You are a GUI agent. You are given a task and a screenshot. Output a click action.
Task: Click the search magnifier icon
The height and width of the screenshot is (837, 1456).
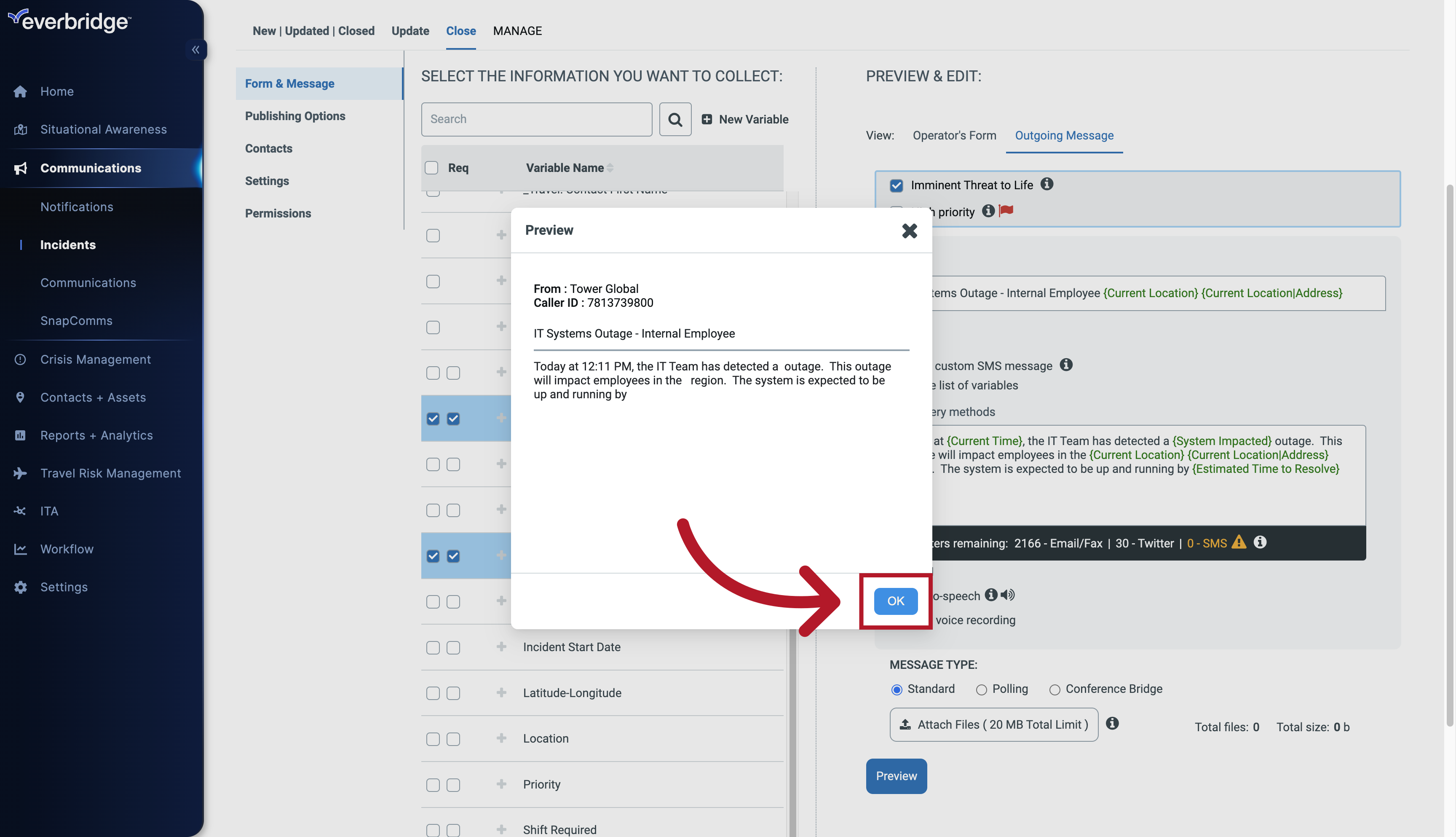[675, 119]
